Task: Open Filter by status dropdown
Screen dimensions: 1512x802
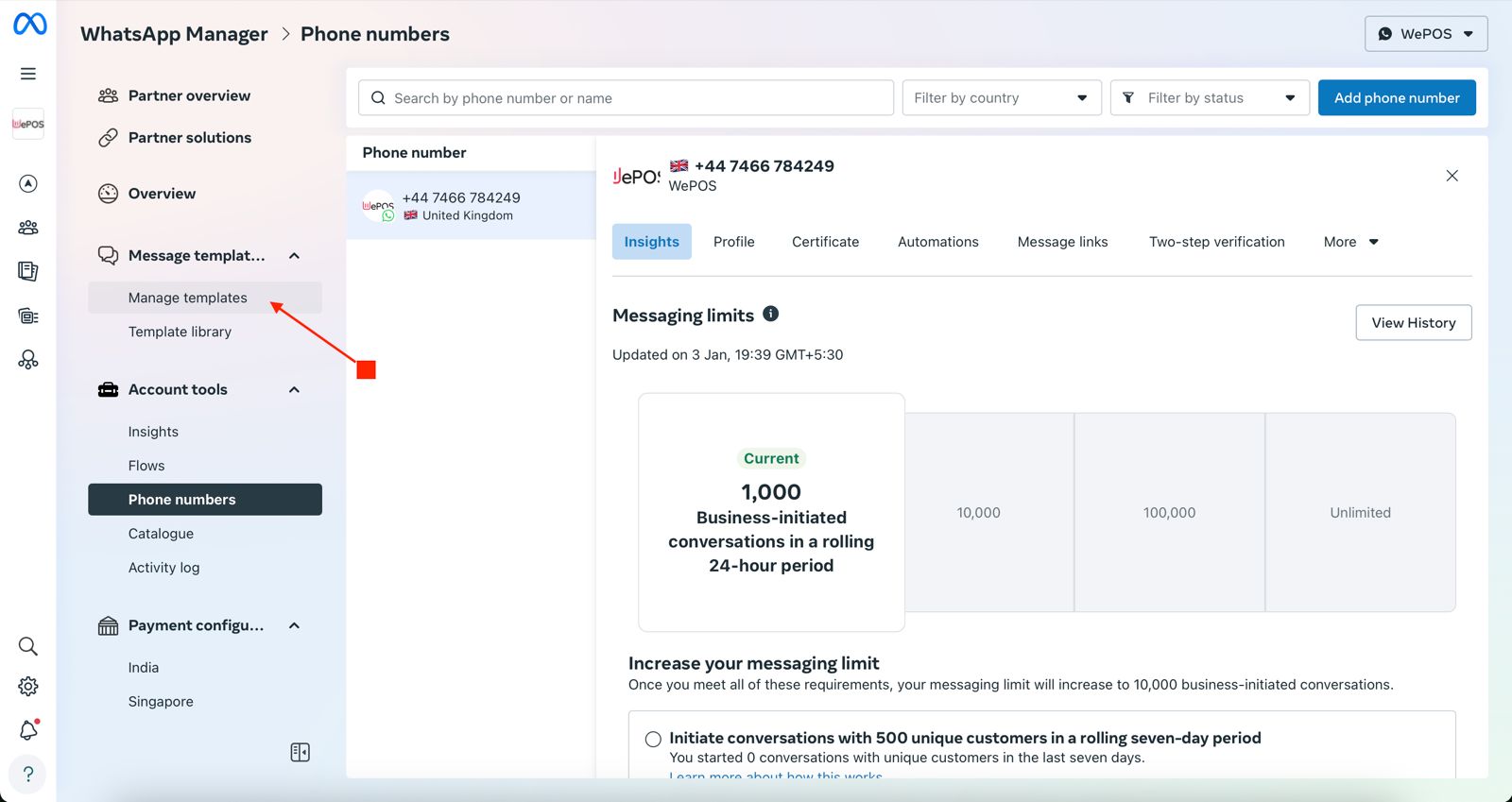Action: click(x=1210, y=98)
